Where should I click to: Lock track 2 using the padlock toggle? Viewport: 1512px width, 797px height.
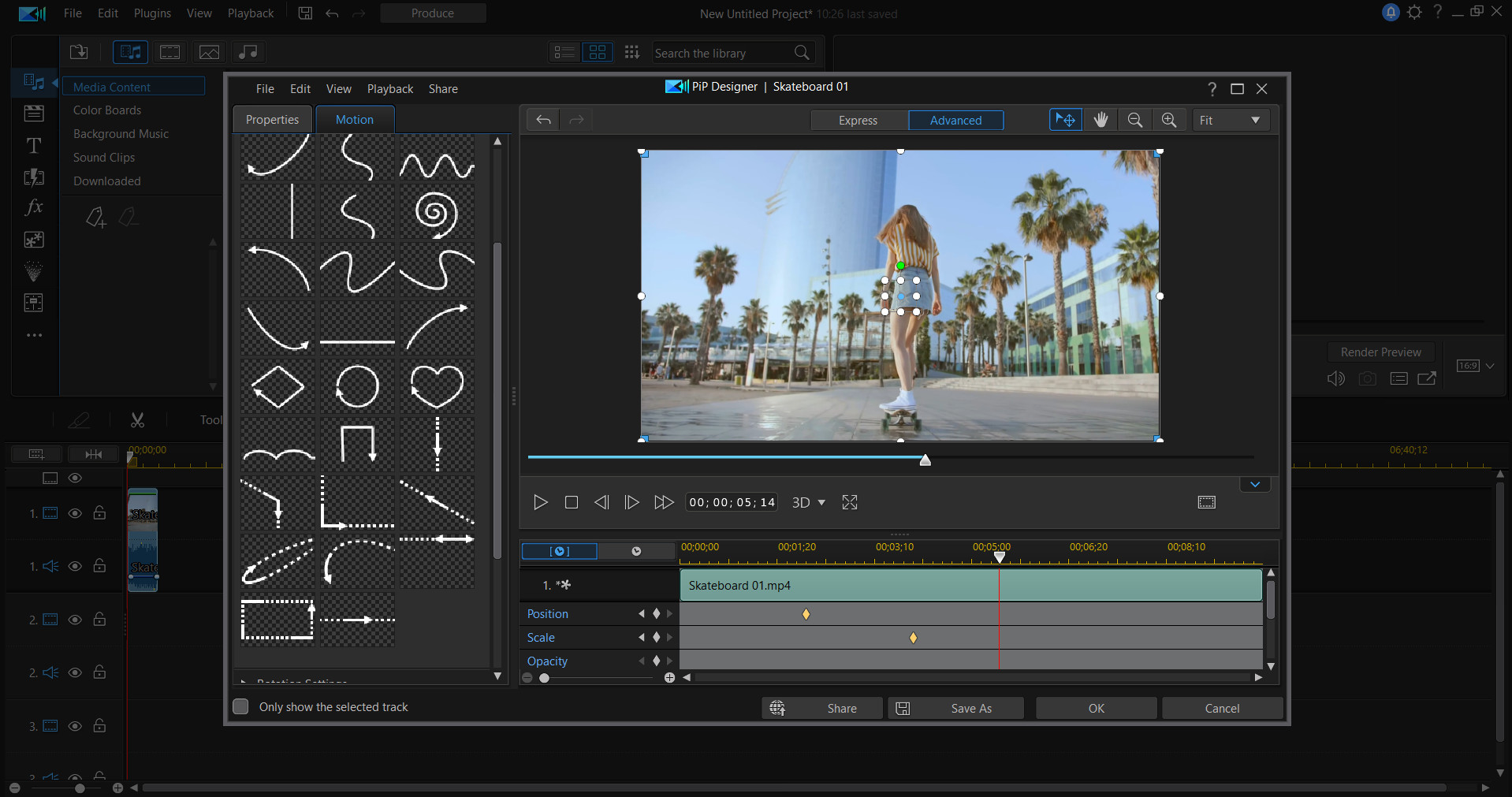(99, 620)
